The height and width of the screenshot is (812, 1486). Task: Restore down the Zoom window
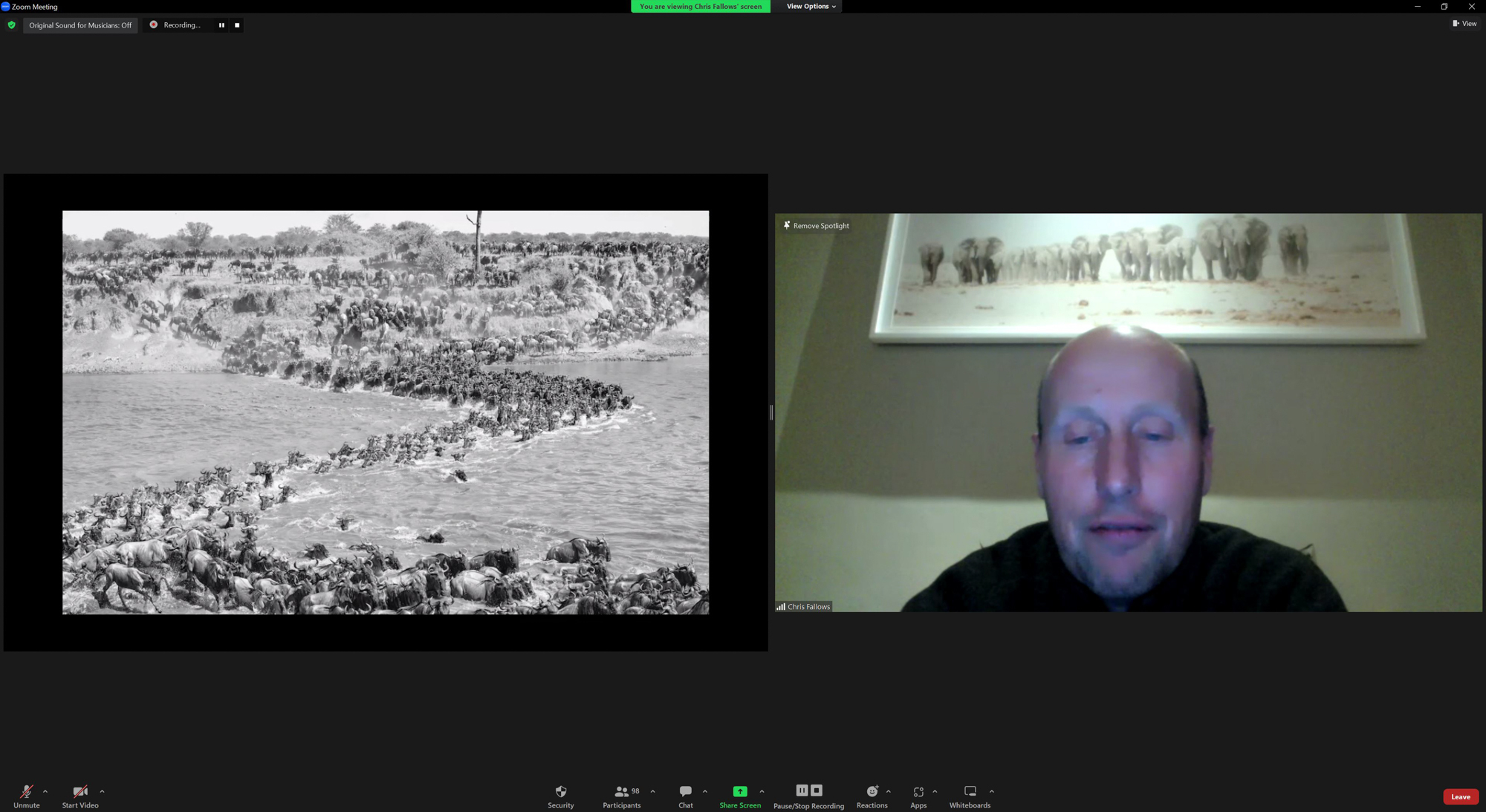pyautogui.click(x=1444, y=7)
